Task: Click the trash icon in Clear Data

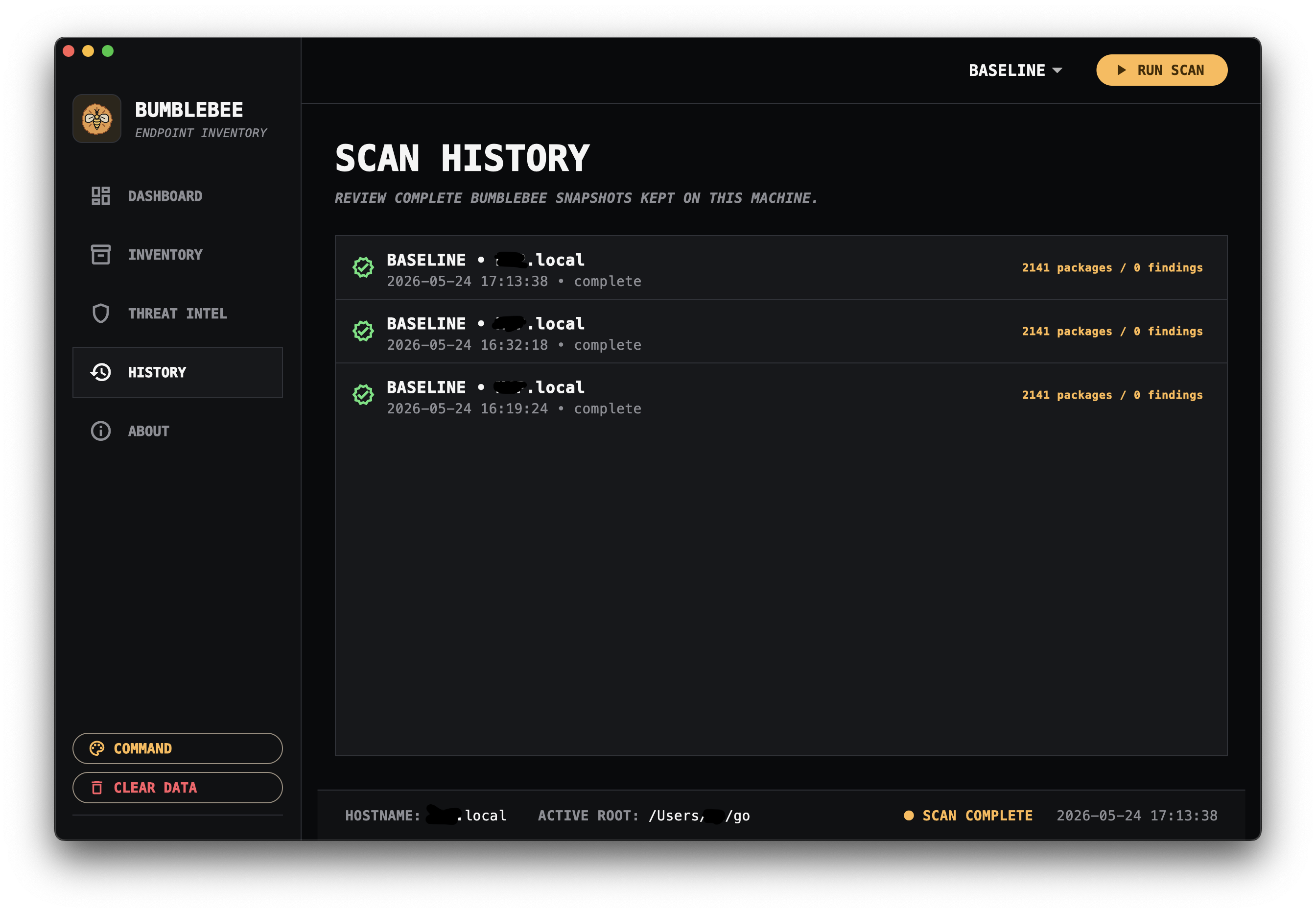Action: click(97, 788)
